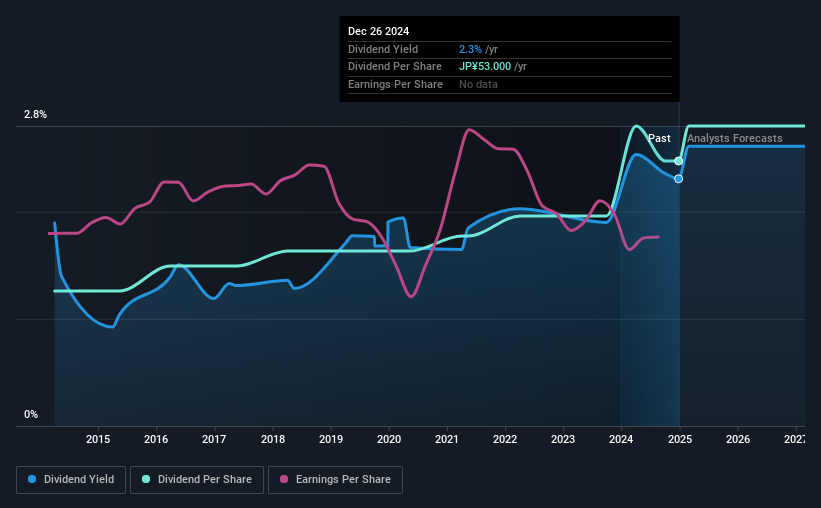The height and width of the screenshot is (508, 821).
Task: Click the 2026 x-axis label
Action: click(x=738, y=439)
